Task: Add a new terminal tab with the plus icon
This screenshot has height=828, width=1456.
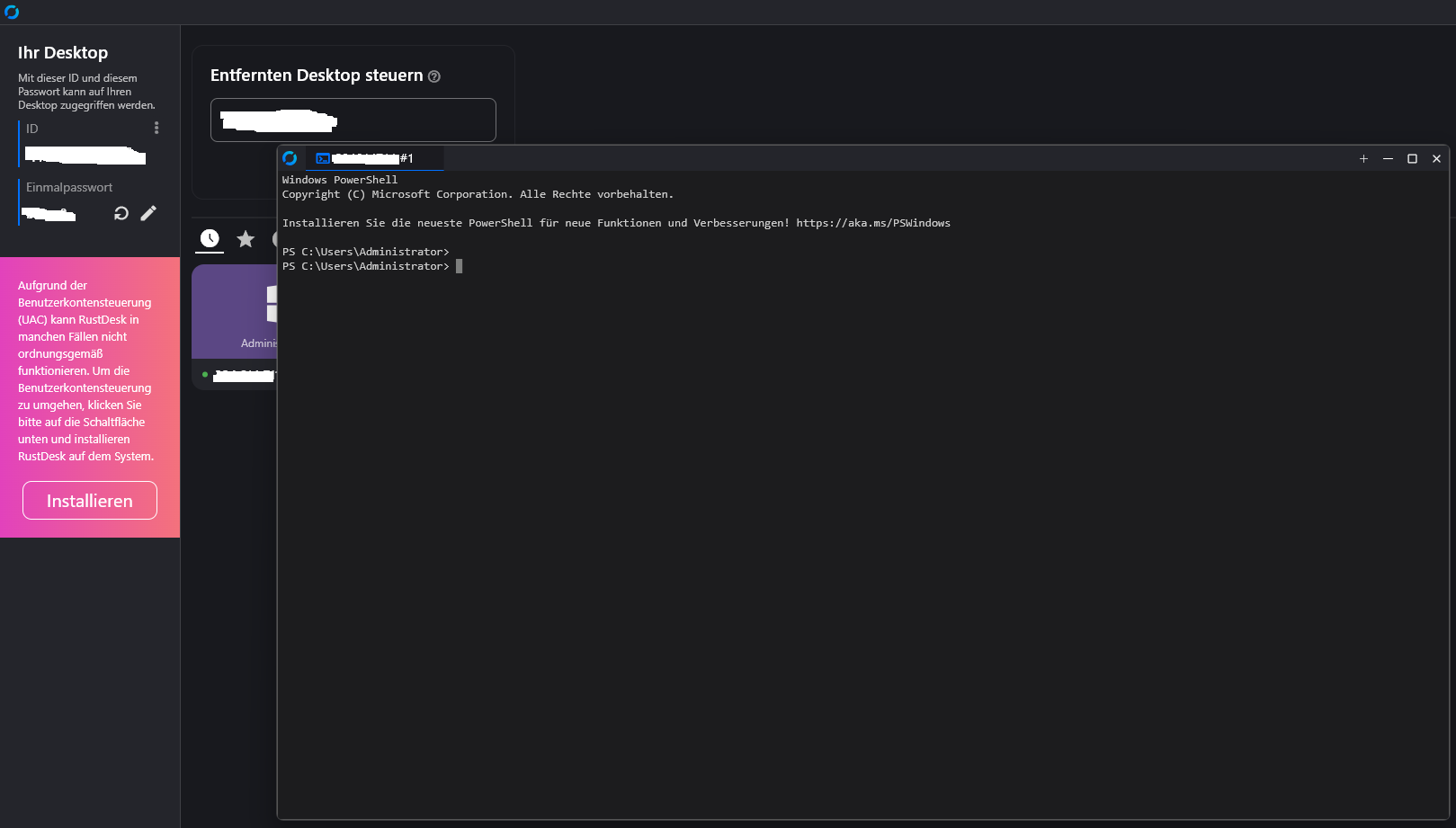Action: [1363, 158]
